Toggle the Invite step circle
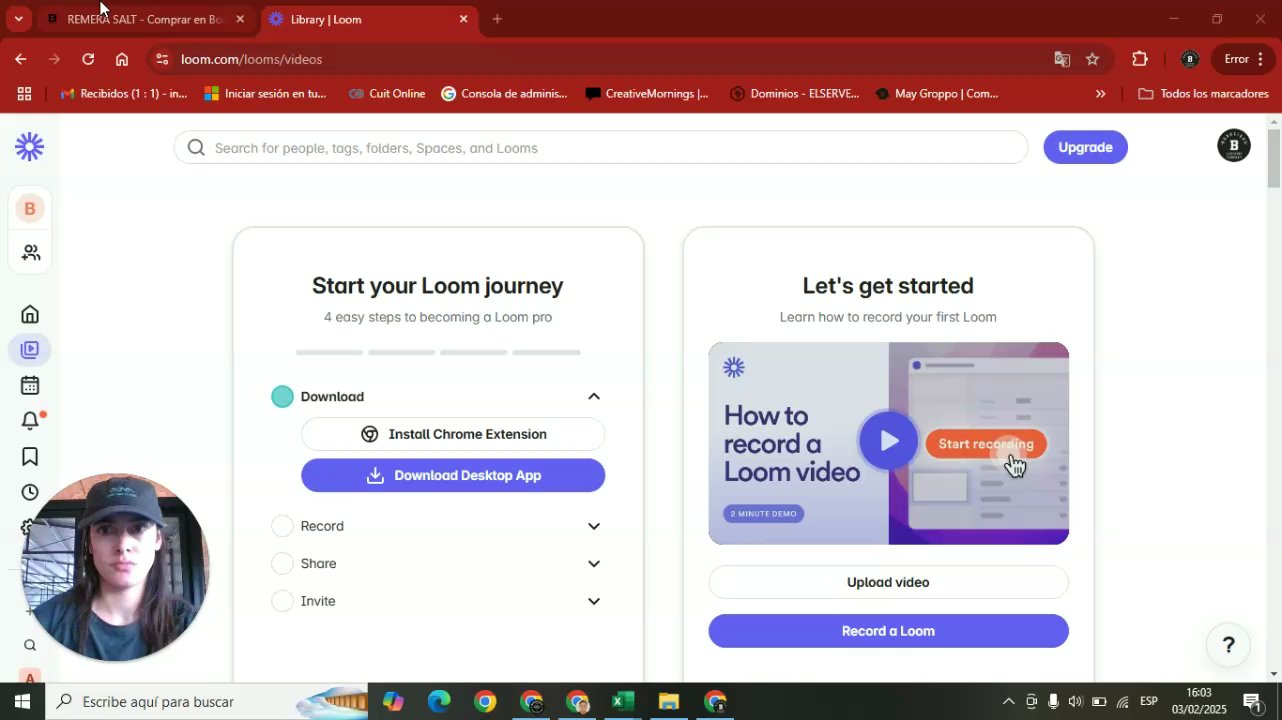 pos(282,601)
